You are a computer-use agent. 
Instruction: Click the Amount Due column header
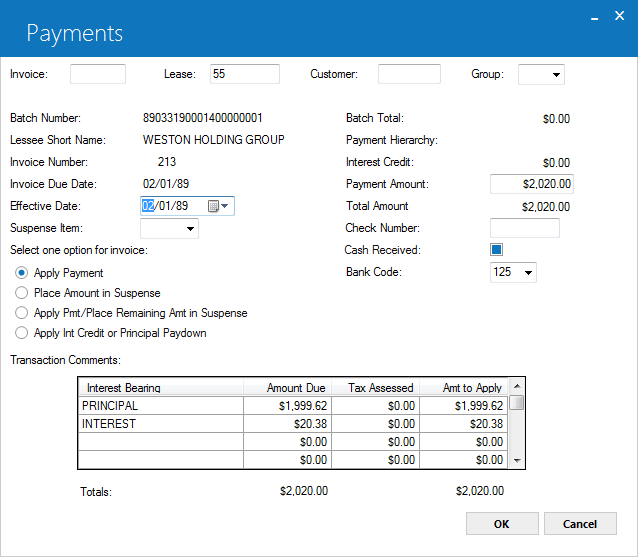pyautogui.click(x=288, y=387)
